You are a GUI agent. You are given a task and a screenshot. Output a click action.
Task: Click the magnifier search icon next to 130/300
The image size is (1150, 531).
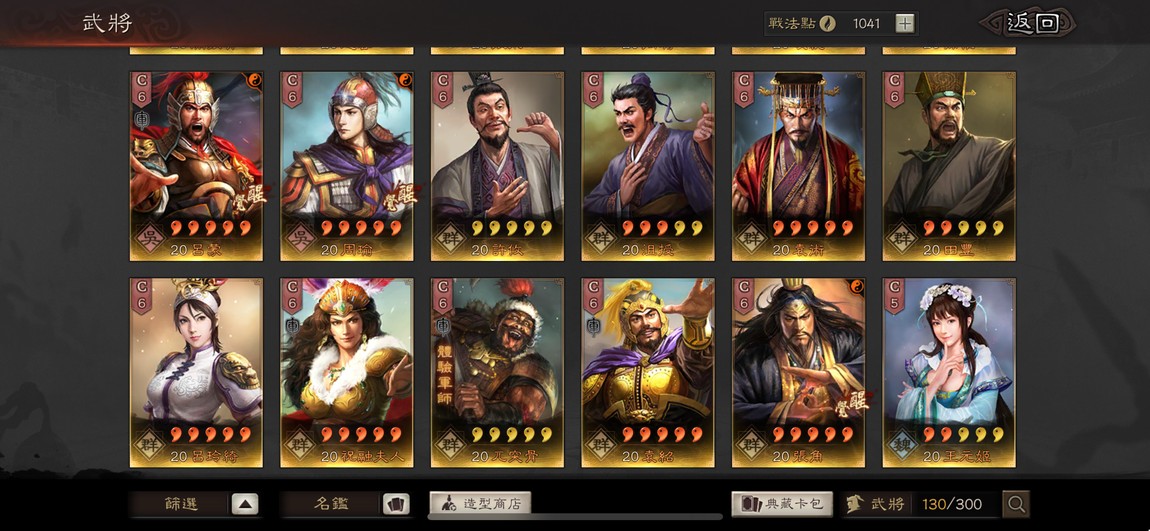click(1016, 504)
